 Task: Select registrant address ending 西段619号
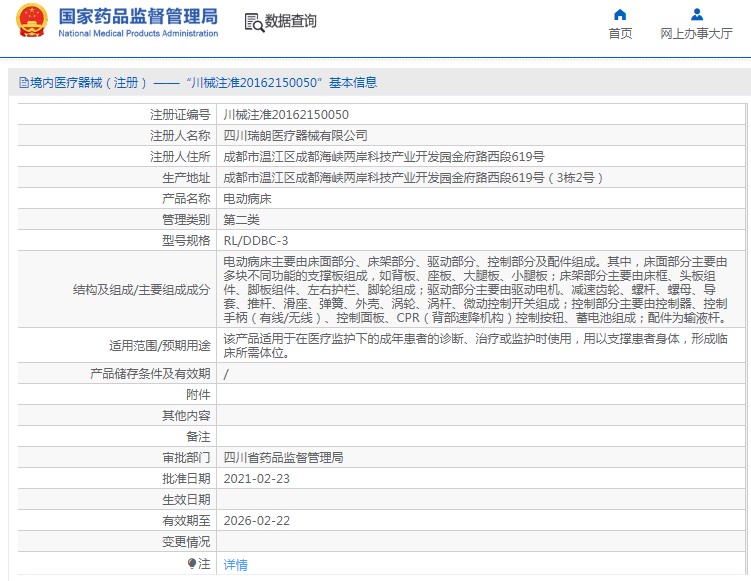click(384, 157)
